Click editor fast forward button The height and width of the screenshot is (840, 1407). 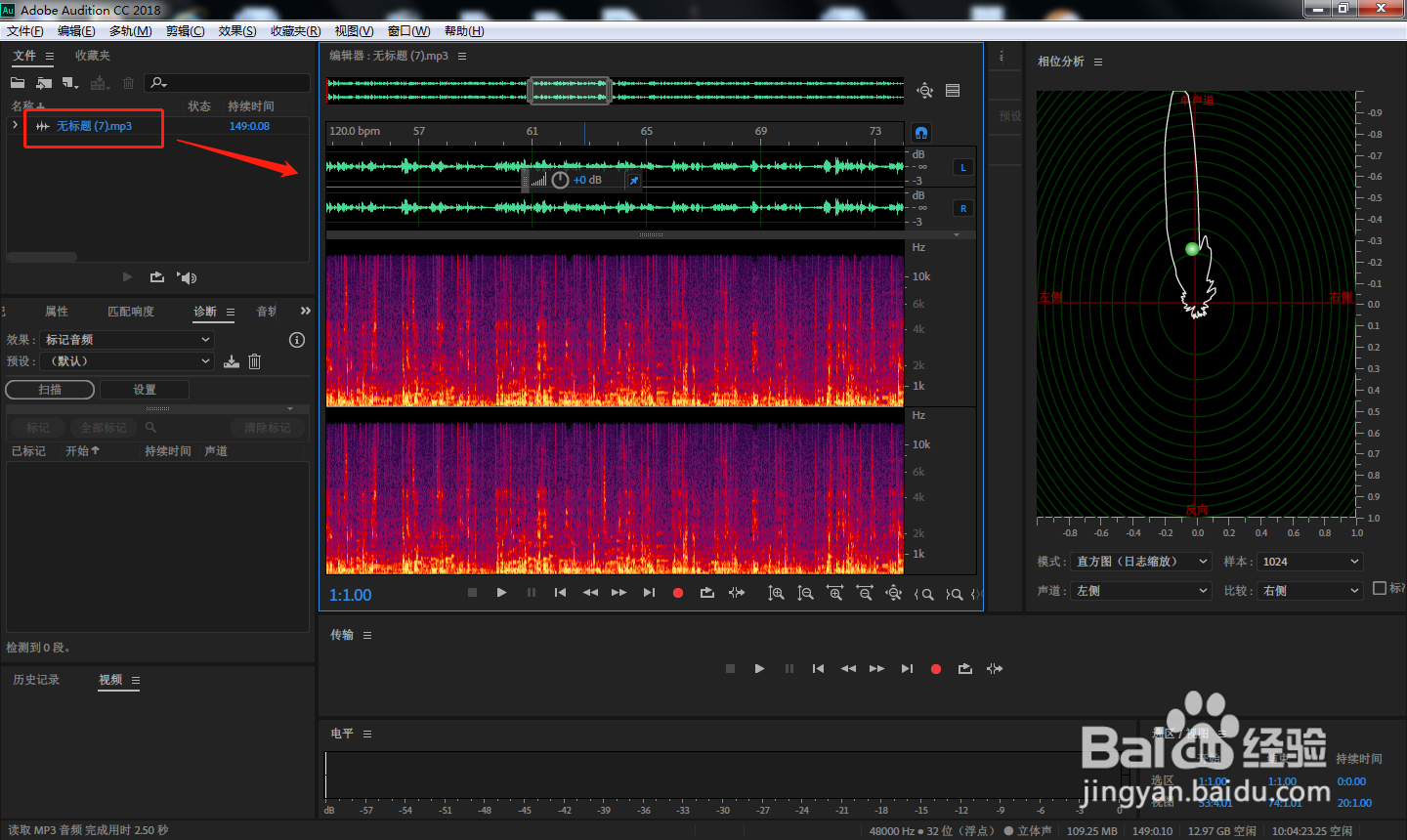(618, 593)
